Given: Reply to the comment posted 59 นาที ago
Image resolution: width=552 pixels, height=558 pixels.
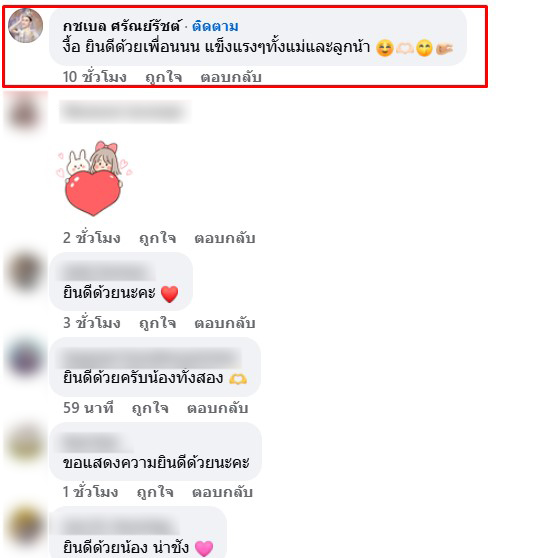Looking at the screenshot, I should click(217, 408).
